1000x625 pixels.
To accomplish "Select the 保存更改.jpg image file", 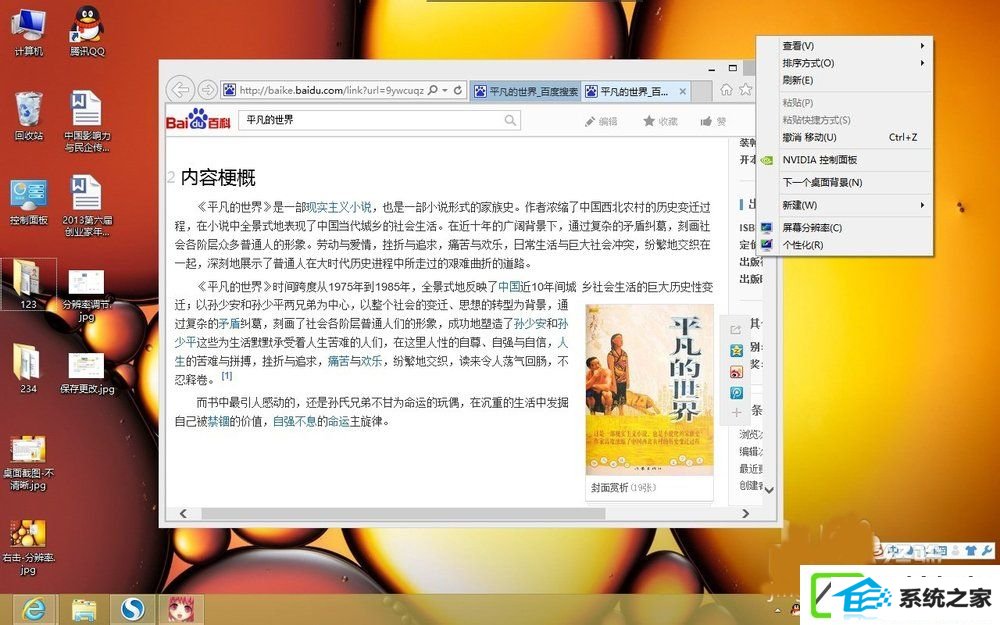I will tap(87, 373).
